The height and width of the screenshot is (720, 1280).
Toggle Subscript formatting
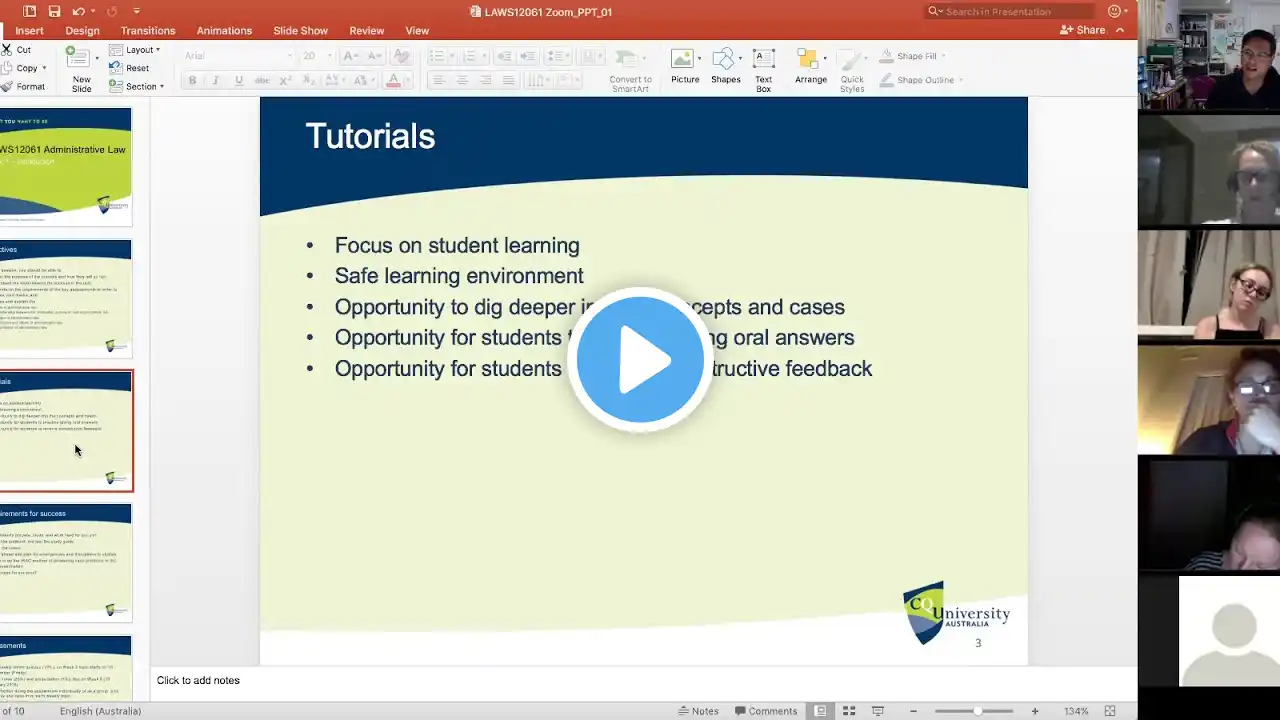pyautogui.click(x=308, y=80)
